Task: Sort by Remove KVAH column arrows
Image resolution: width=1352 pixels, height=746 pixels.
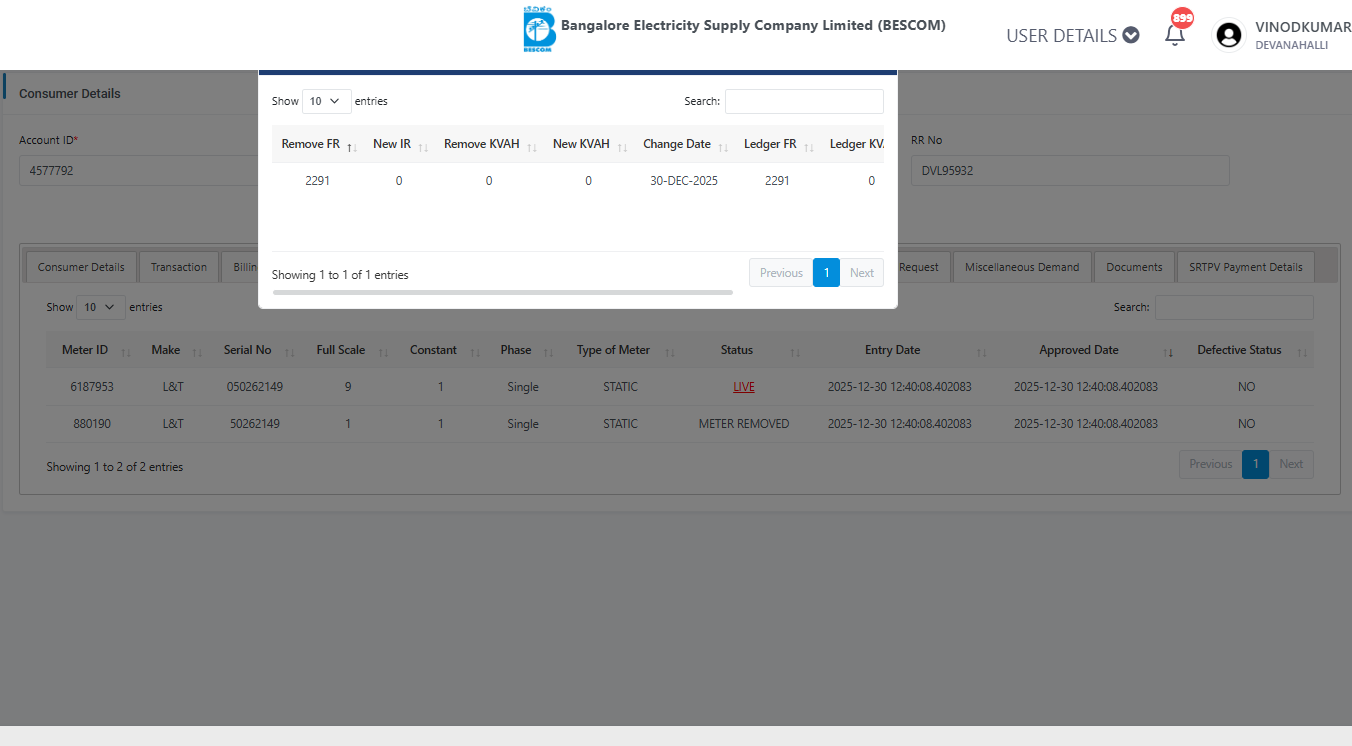Action: point(532,146)
